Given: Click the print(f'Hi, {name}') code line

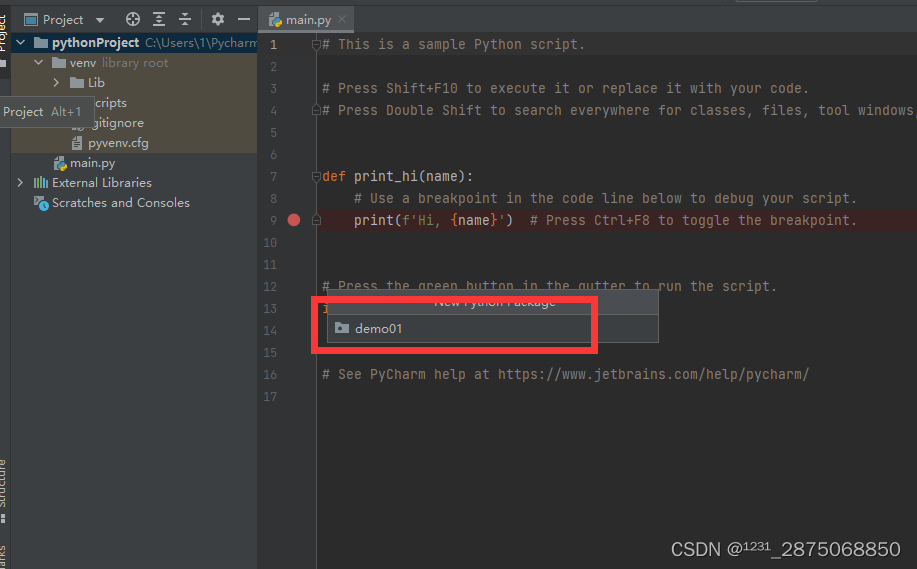Looking at the screenshot, I should click(433, 220).
